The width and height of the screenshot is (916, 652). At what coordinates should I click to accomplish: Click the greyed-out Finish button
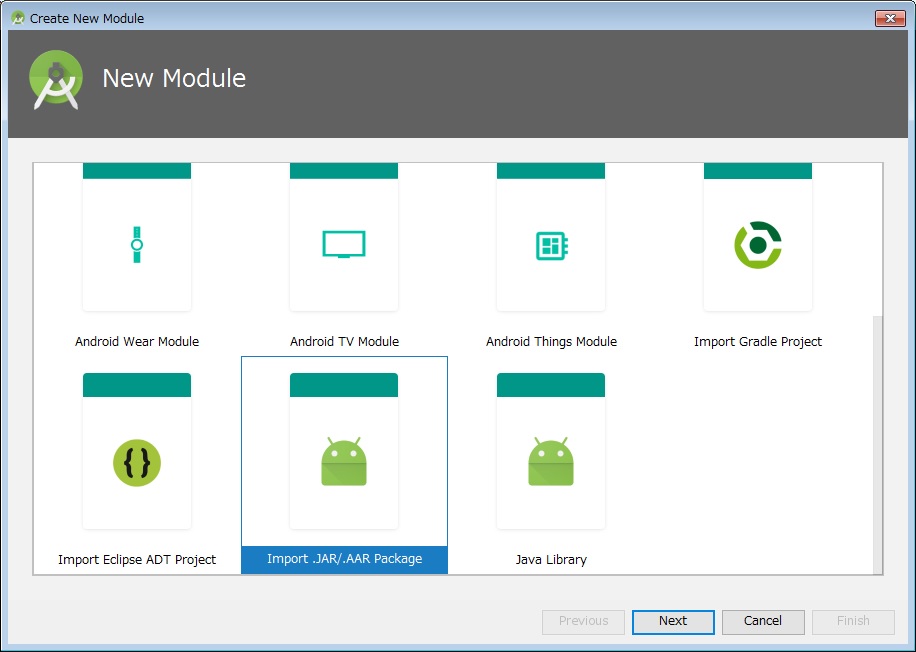coord(853,621)
